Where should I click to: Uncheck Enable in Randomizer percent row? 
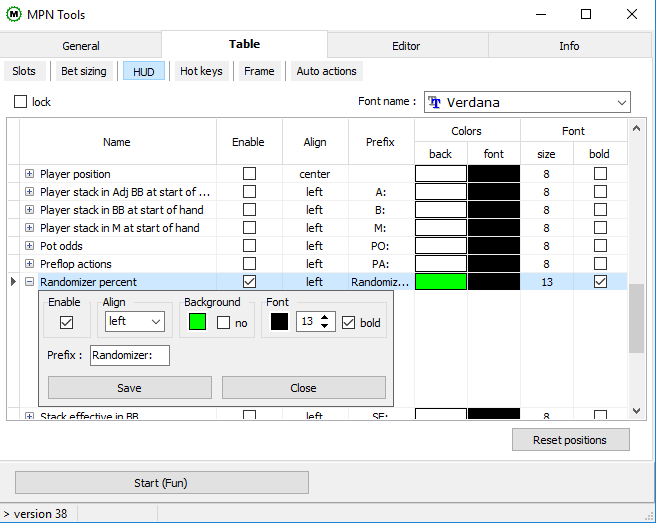[249, 282]
